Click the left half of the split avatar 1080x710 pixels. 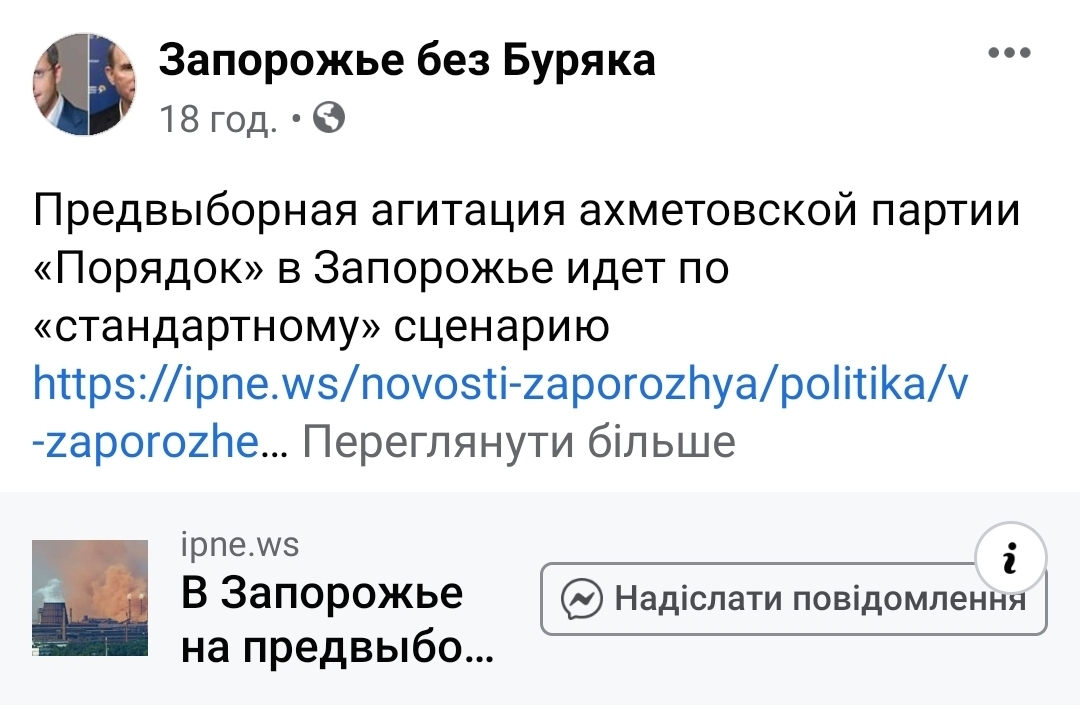pyautogui.click(x=61, y=84)
